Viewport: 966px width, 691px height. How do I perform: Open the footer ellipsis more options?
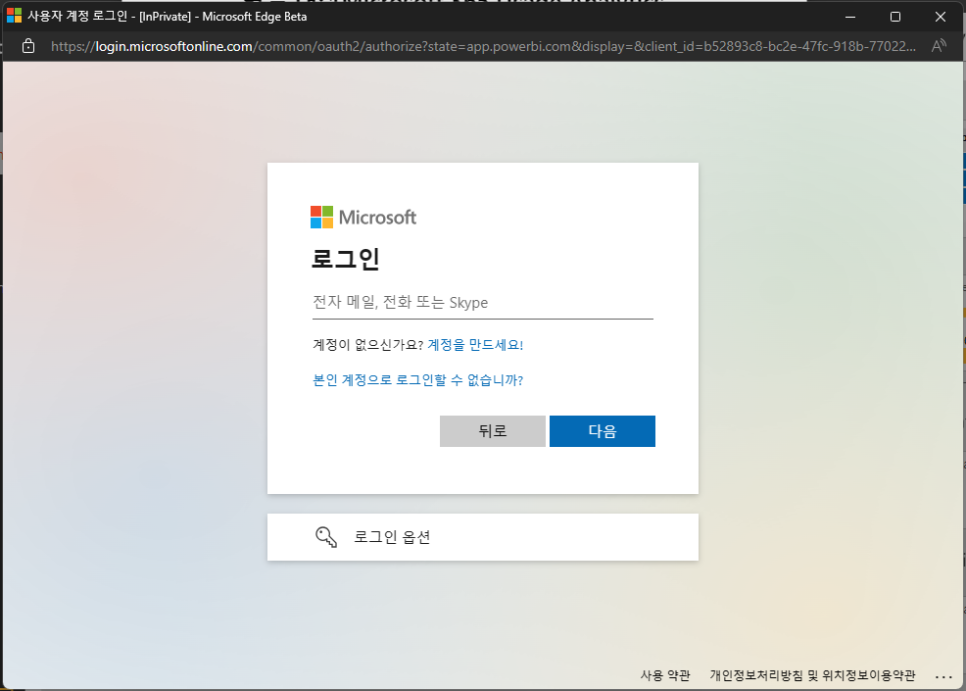click(943, 677)
